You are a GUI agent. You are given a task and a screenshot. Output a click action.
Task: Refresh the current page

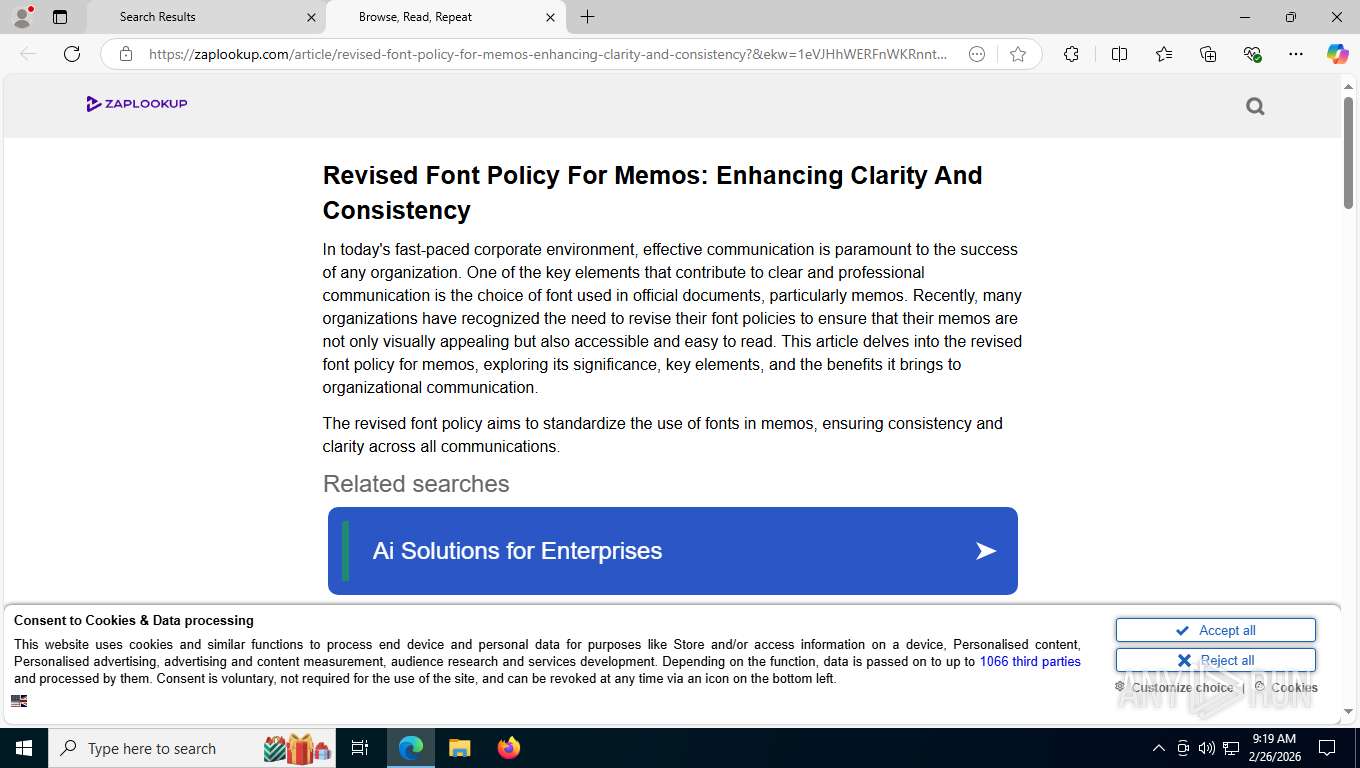point(72,54)
